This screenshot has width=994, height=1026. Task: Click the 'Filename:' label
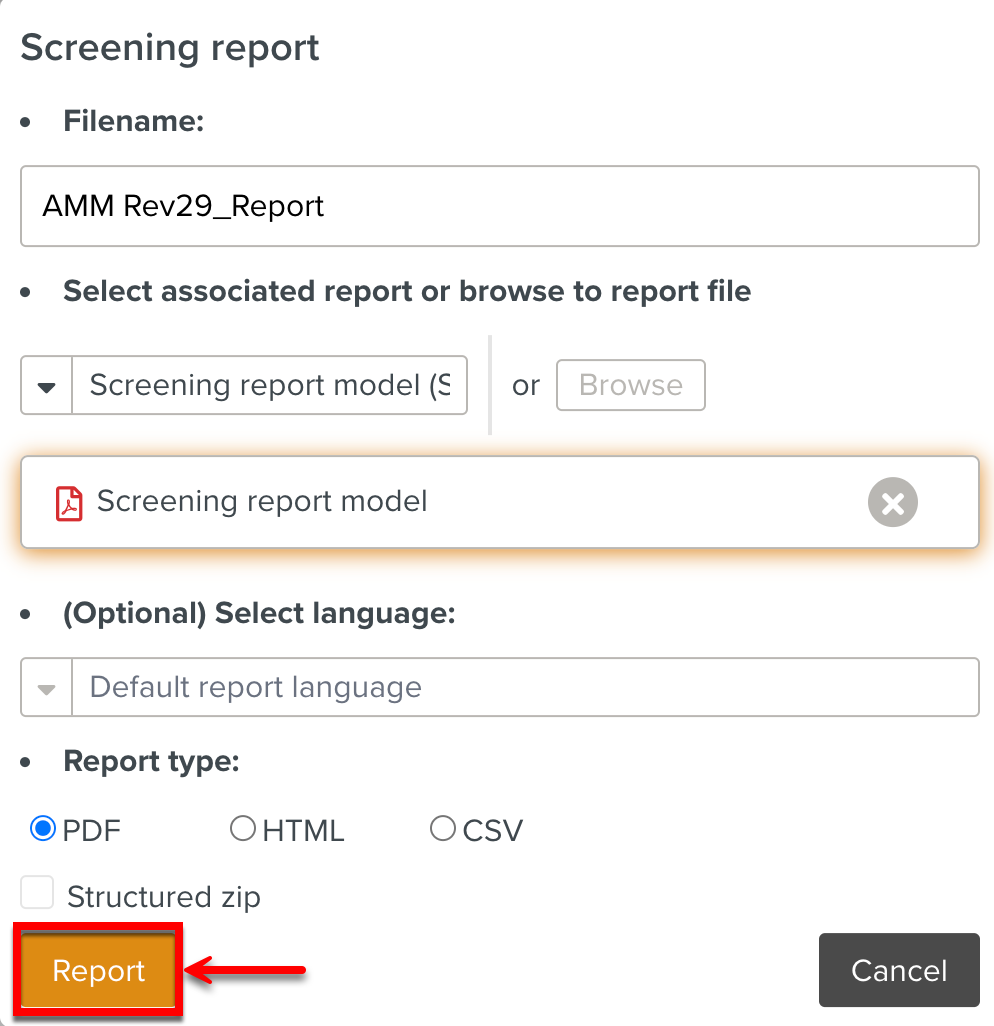point(133,122)
